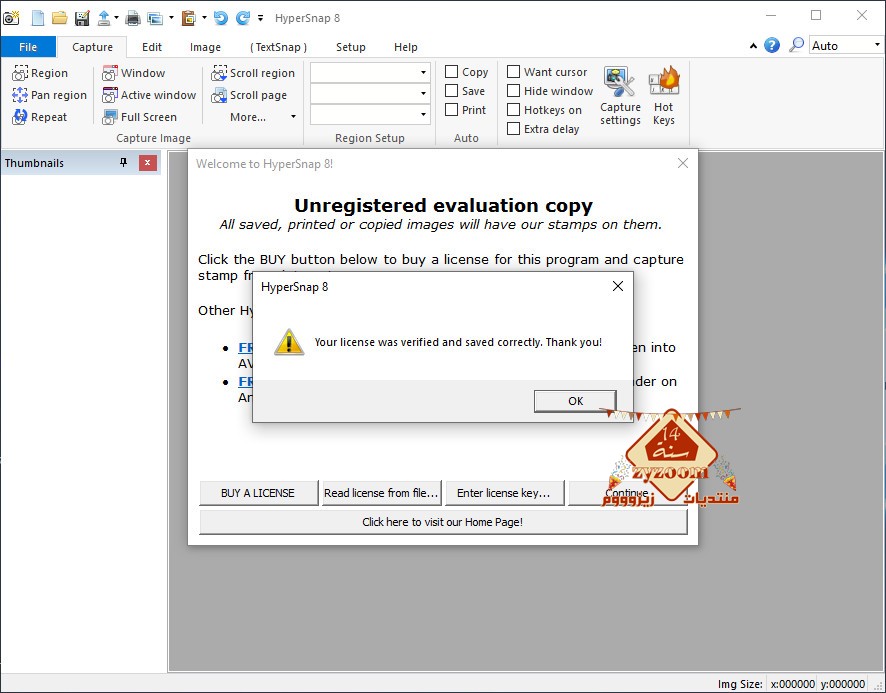
Task: Toggle Hotkeys on checkbox
Action: (x=513, y=110)
